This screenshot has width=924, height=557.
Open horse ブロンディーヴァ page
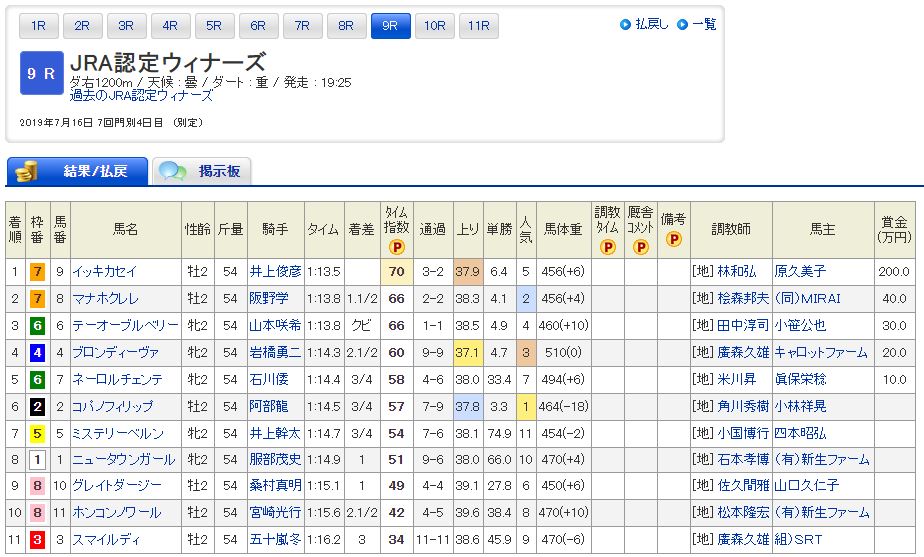click(x=116, y=352)
